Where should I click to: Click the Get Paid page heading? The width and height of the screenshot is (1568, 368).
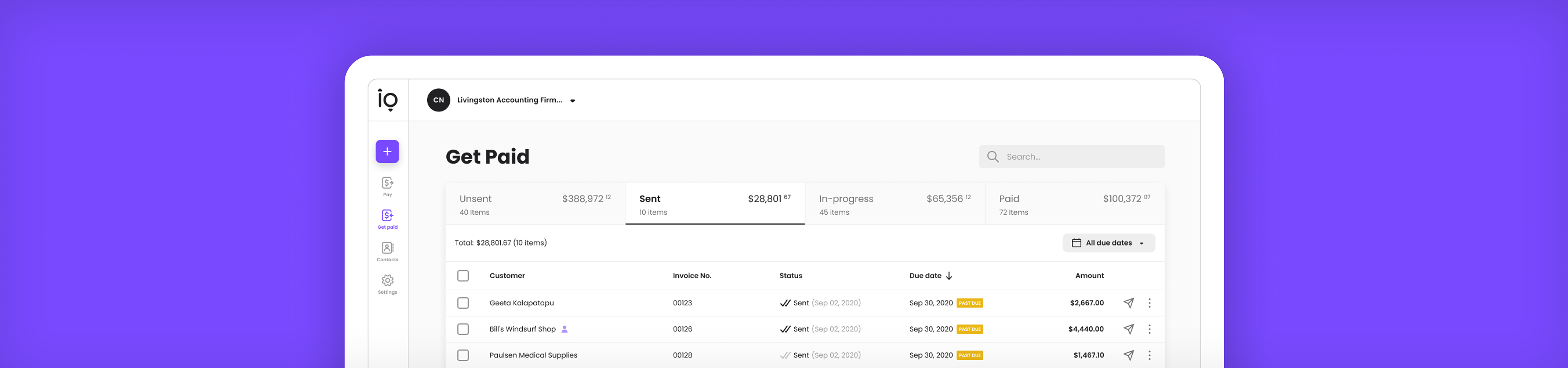[488, 157]
